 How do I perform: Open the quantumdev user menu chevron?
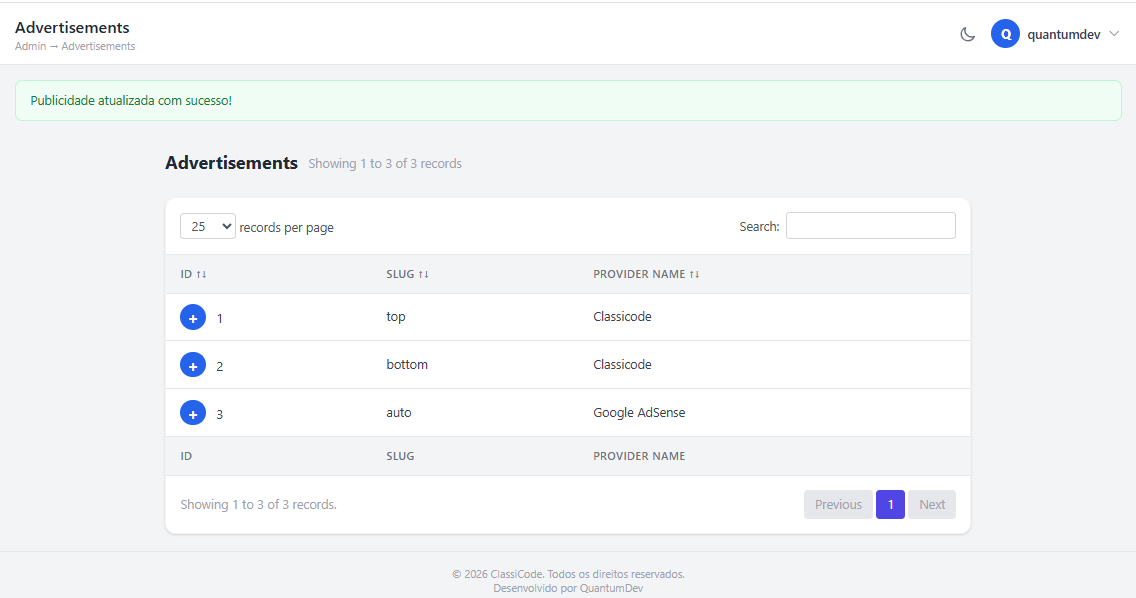1114,34
